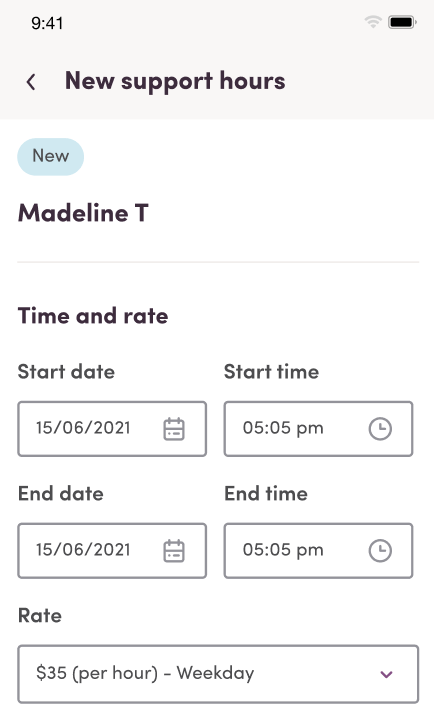Image resolution: width=434 pixels, height=727 pixels.
Task: Tap the New support hours title
Action: pos(175,82)
